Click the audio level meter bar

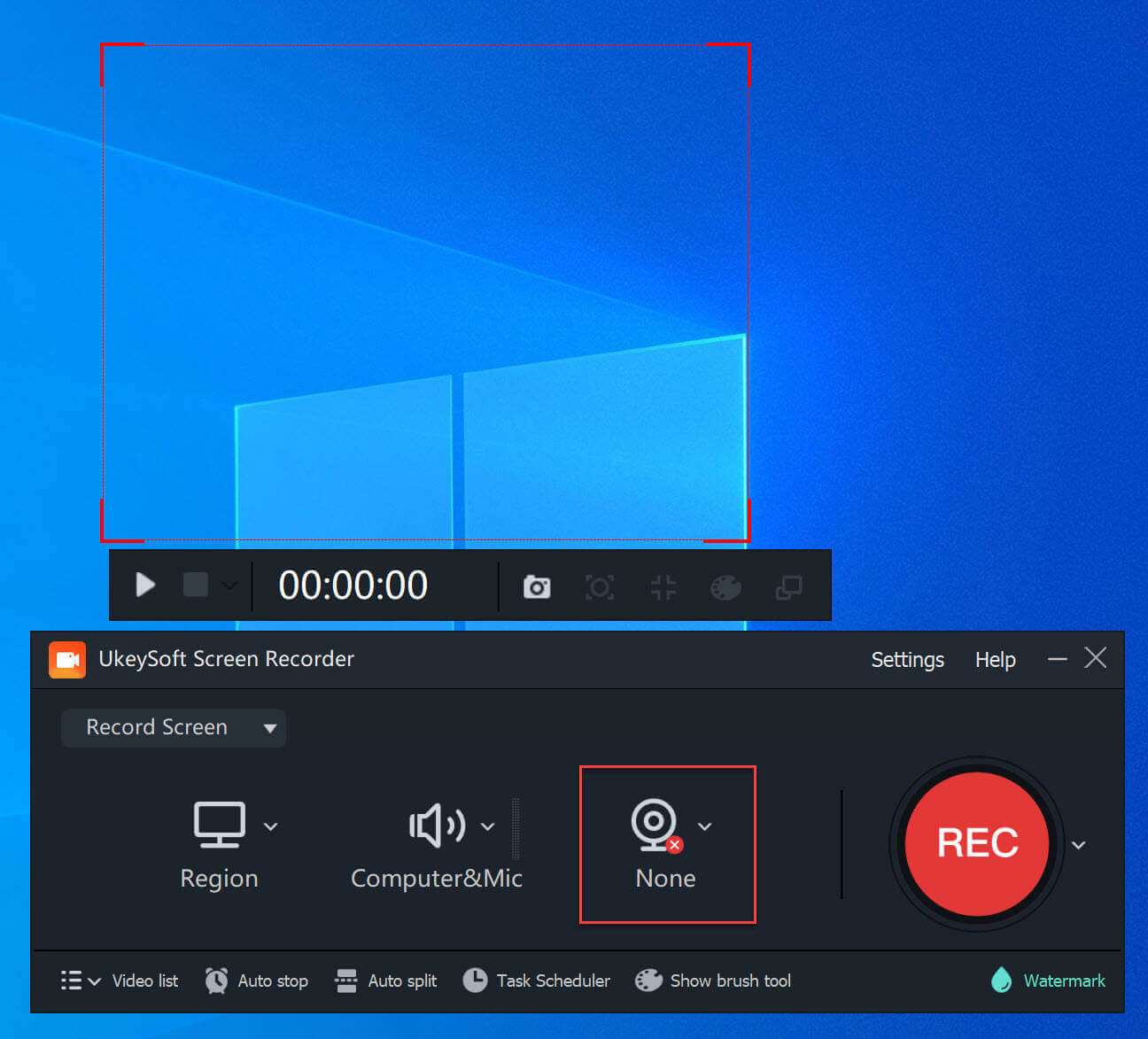point(516,829)
